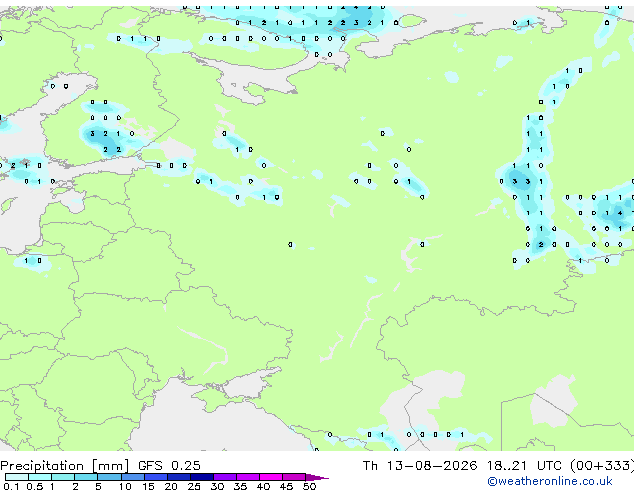Click the 15–20 mm blue legend box

coord(156,477)
